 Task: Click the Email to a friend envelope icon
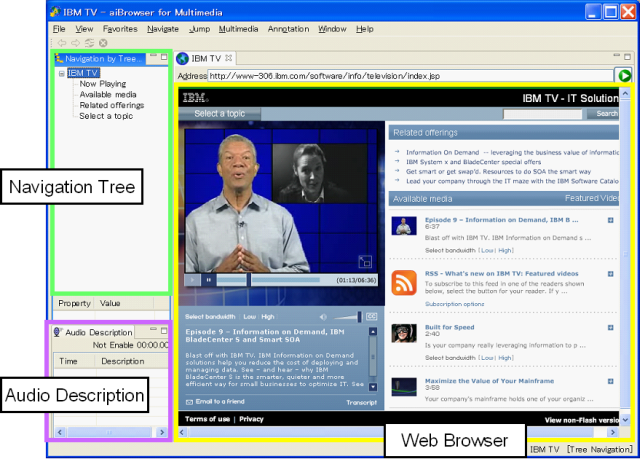click(189, 402)
